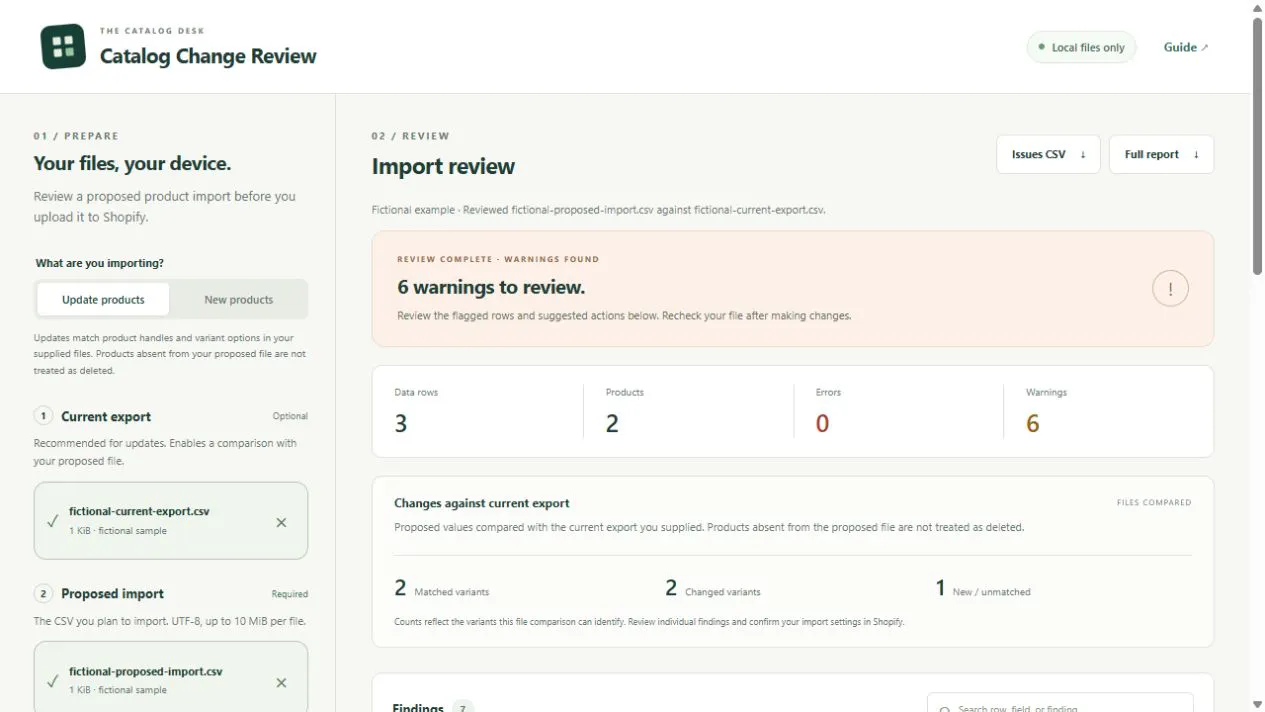This screenshot has width=1265, height=712.
Task: Focus the findings search field
Action: [x=1060, y=705]
